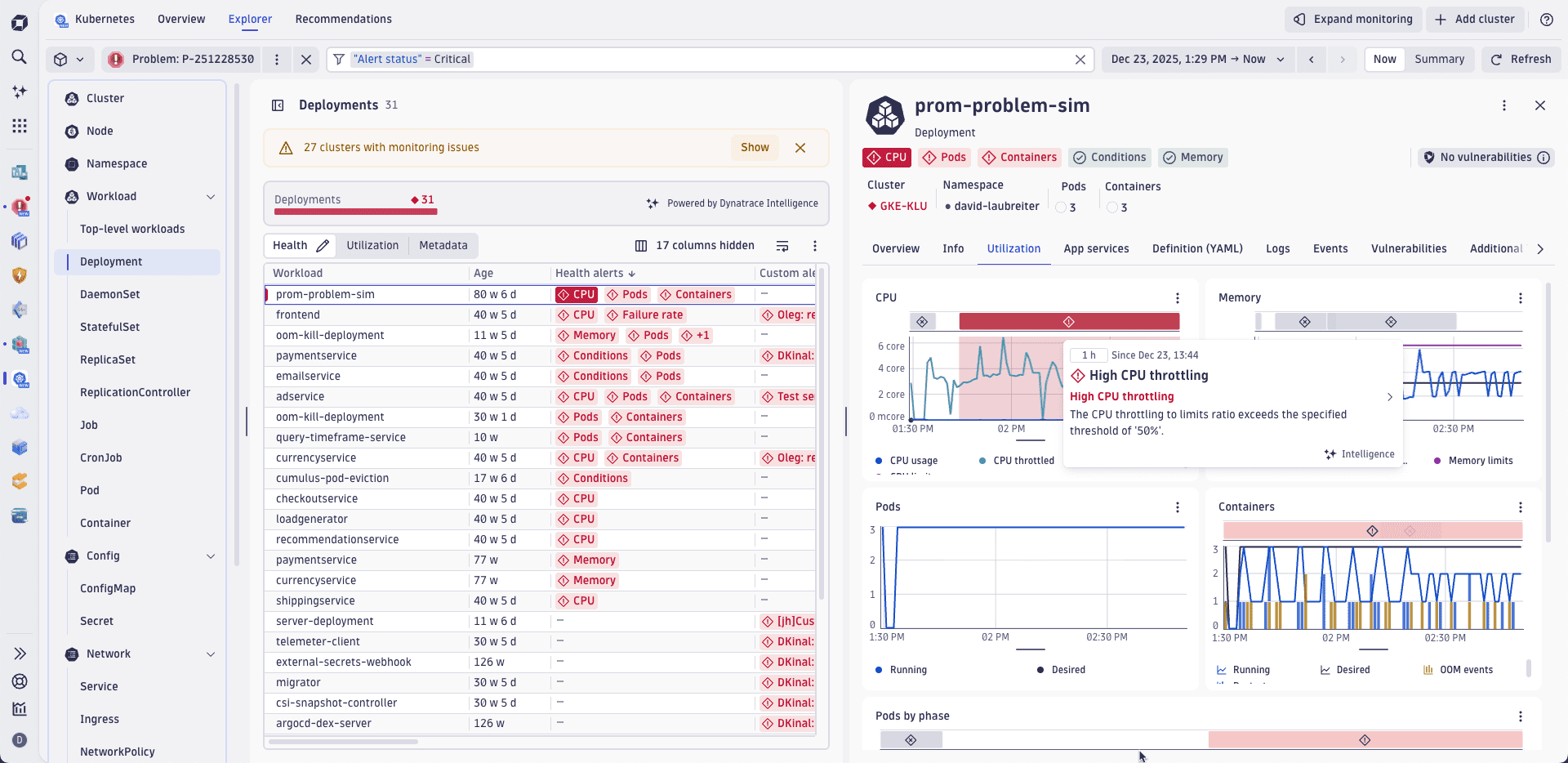Open chart options via the CPU kebab icon
Screen dimensions: 1568x763
tap(1177, 297)
